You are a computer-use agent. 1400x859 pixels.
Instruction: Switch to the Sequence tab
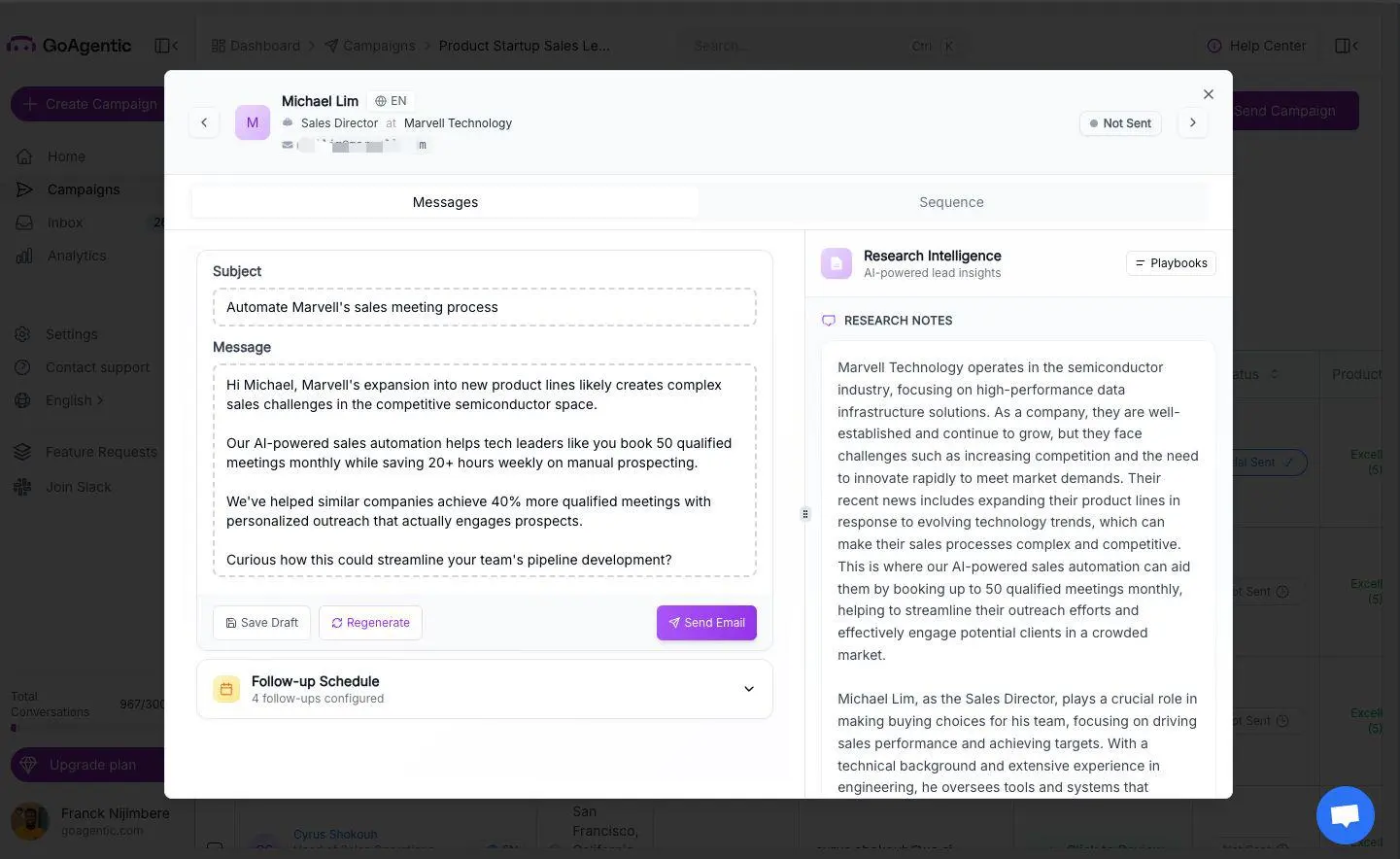[951, 202]
